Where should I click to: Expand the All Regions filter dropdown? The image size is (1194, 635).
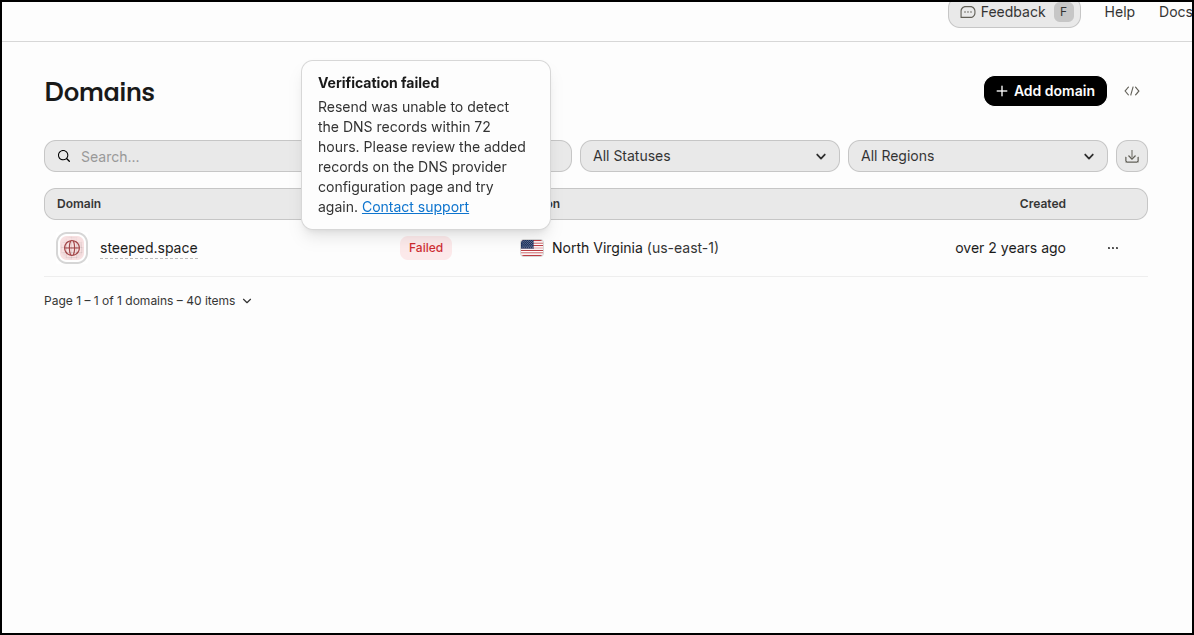(x=977, y=156)
